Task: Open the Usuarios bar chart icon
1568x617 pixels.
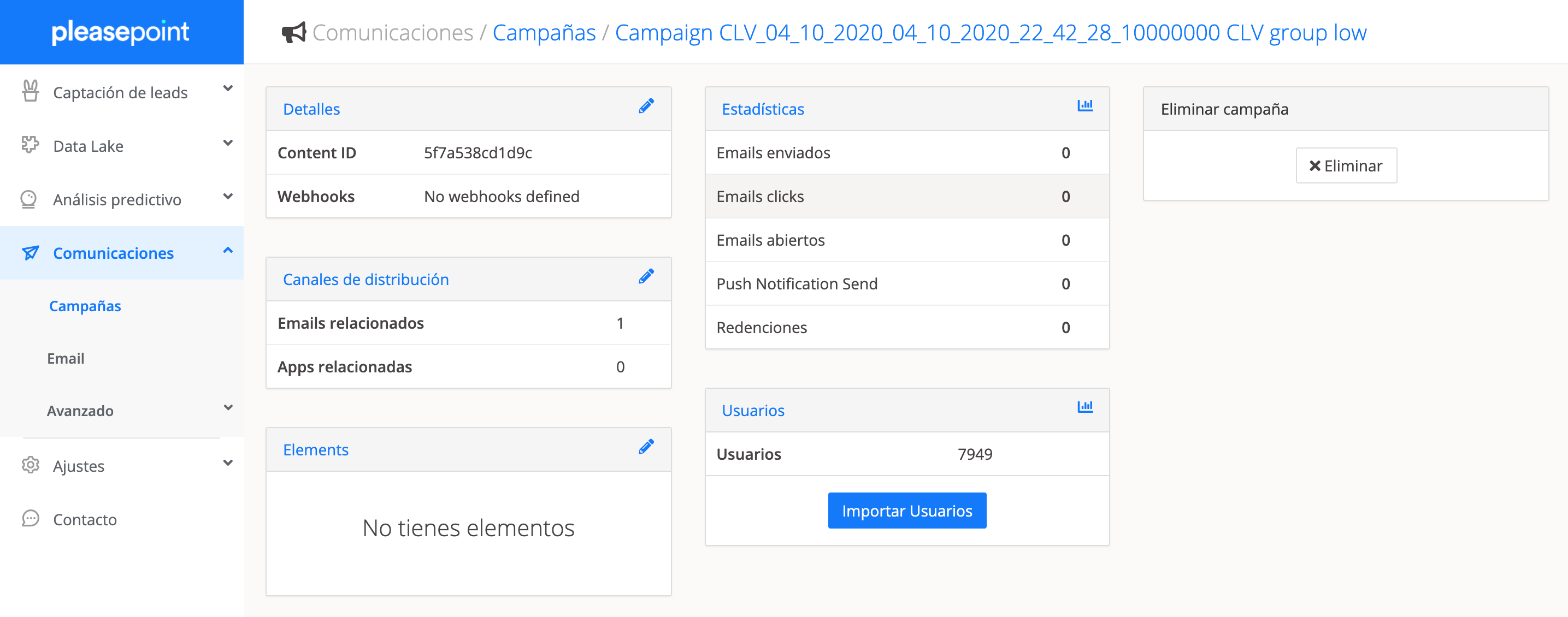Action: (1084, 407)
